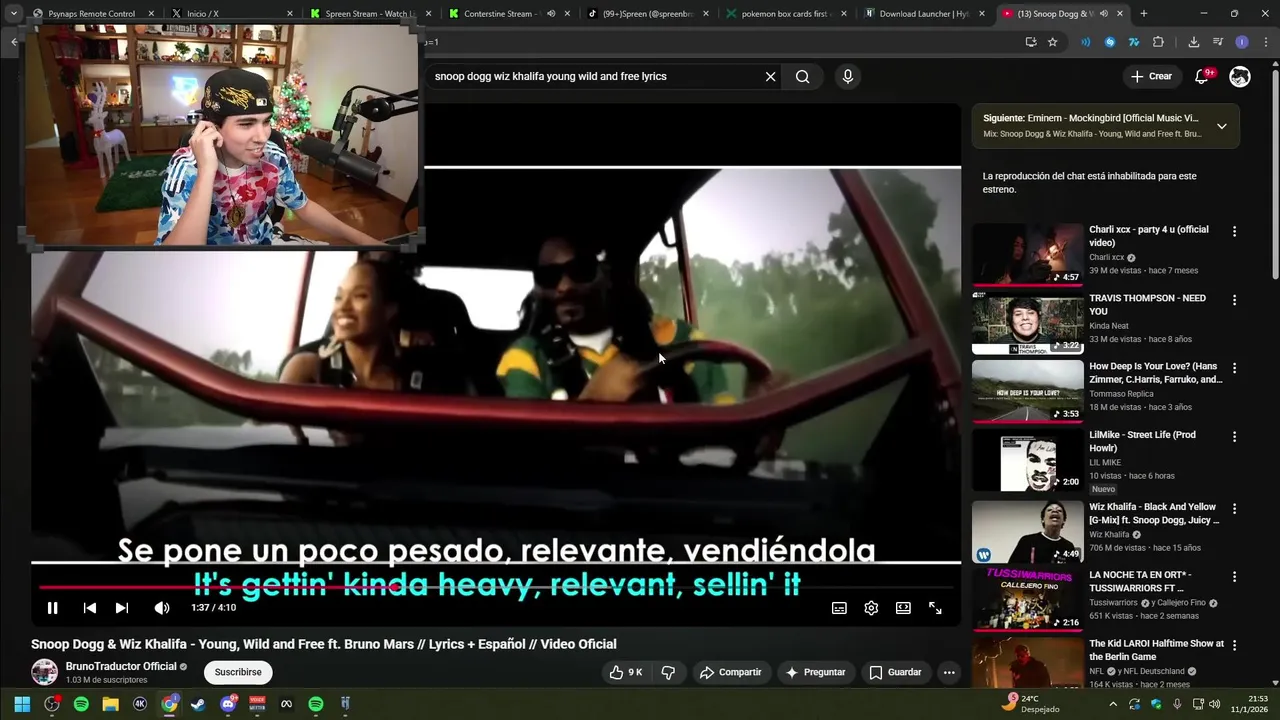1280x720 pixels.
Task: Dislike the video with thumbs down
Action: tap(668, 672)
